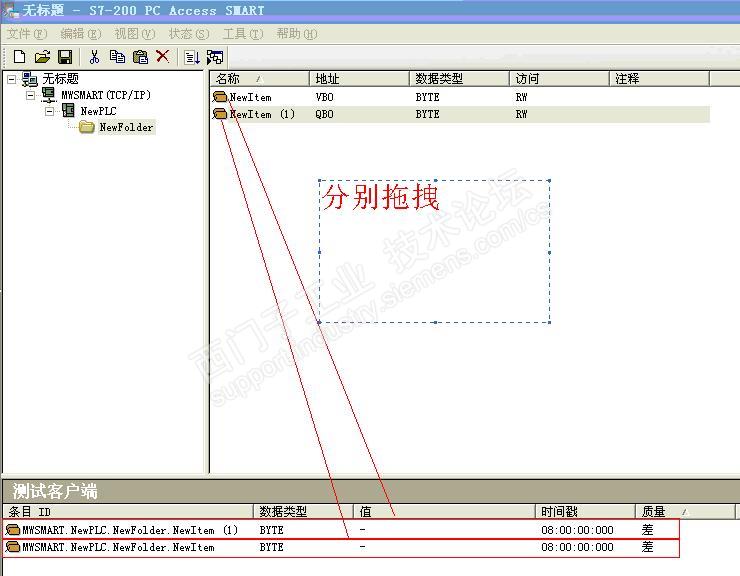Select MWSMART (TCP/IP) label in tree
This screenshot has width=740, height=576.
106,95
